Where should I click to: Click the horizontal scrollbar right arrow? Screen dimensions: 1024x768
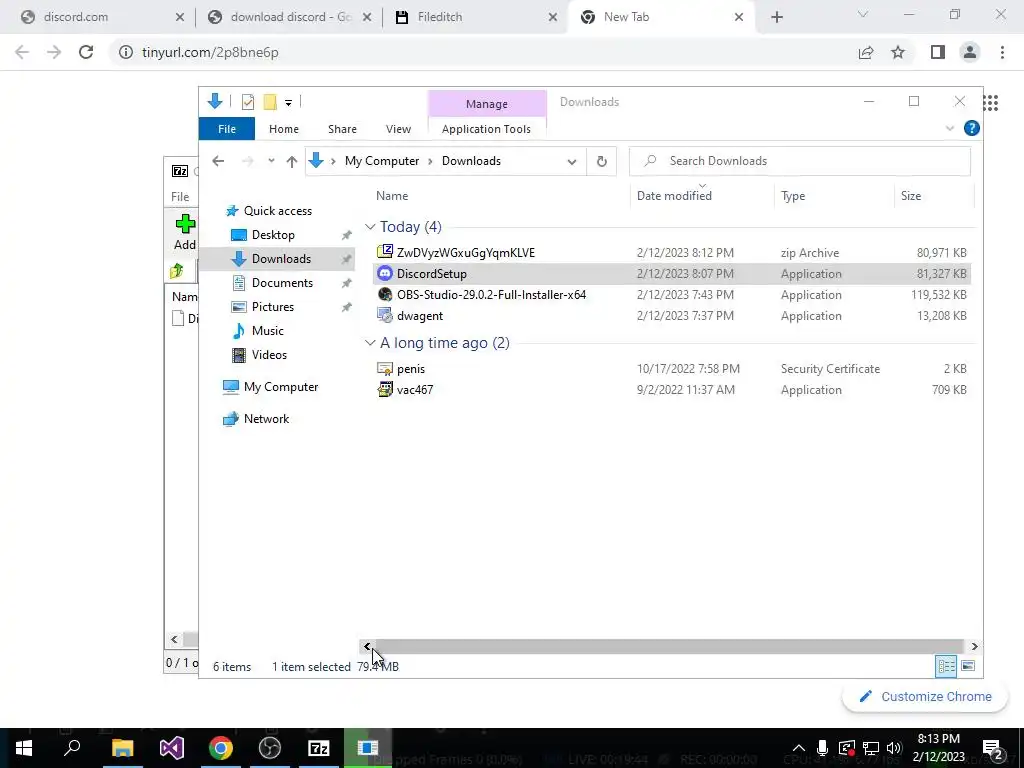(x=974, y=647)
